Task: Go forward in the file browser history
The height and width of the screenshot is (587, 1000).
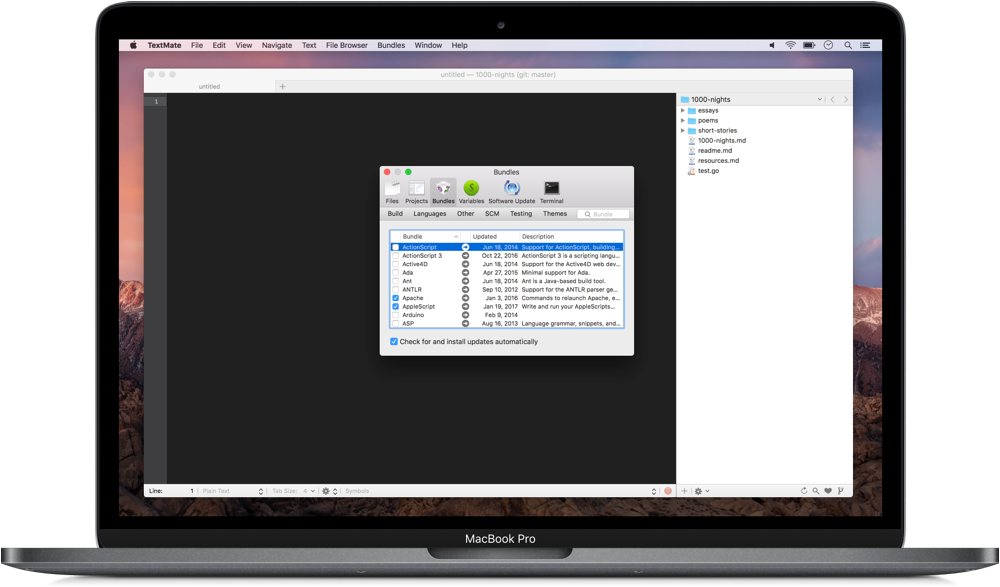Action: pyautogui.click(x=846, y=100)
